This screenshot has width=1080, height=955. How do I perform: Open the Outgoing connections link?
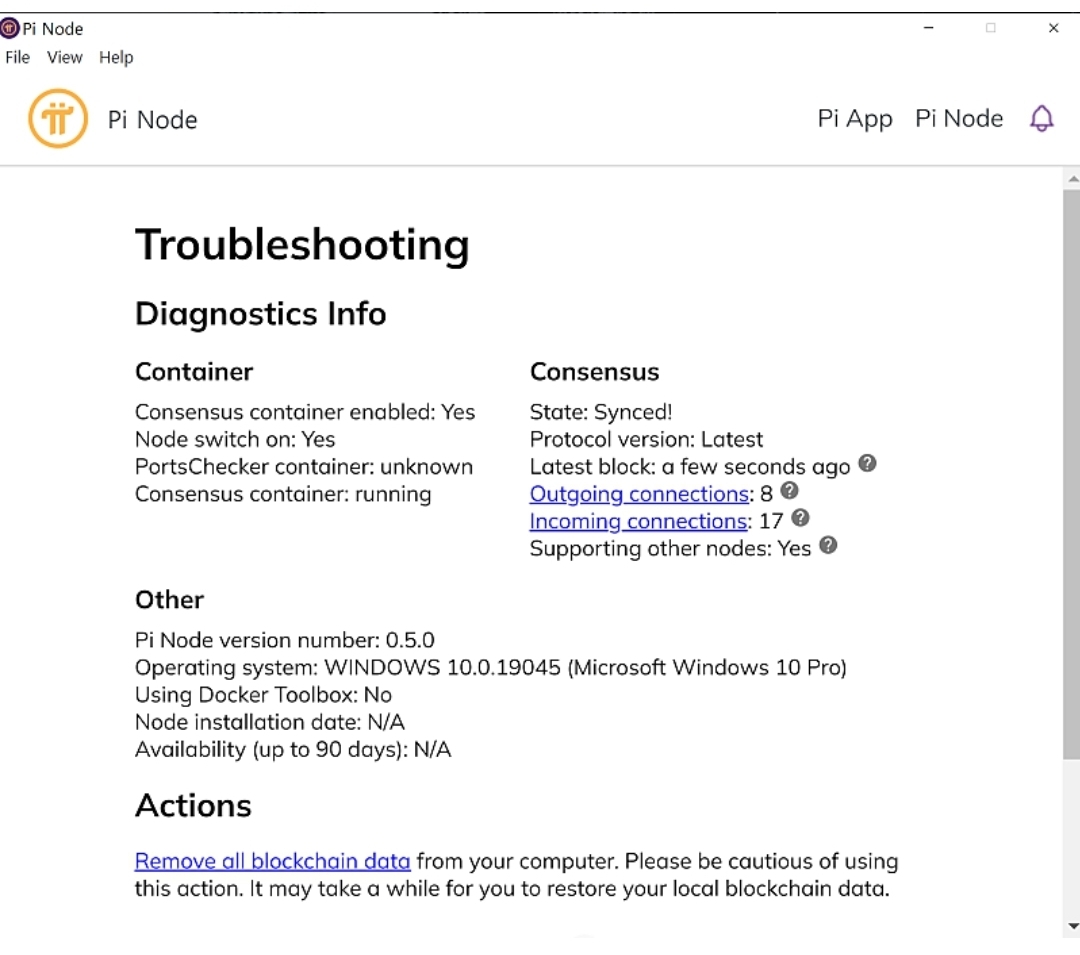[639, 494]
